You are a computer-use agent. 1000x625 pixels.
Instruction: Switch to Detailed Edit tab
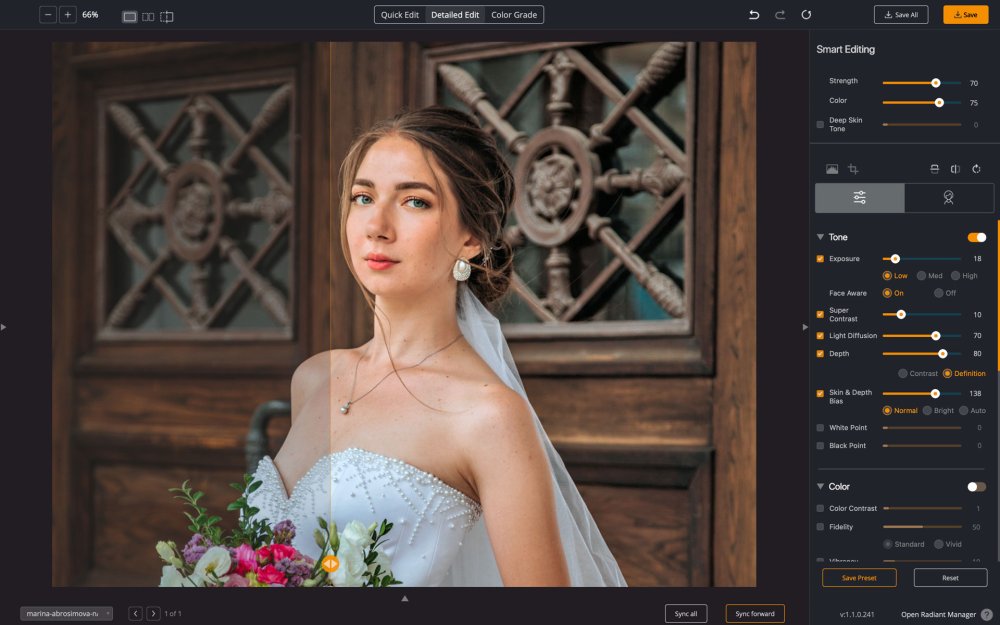pyautogui.click(x=455, y=15)
